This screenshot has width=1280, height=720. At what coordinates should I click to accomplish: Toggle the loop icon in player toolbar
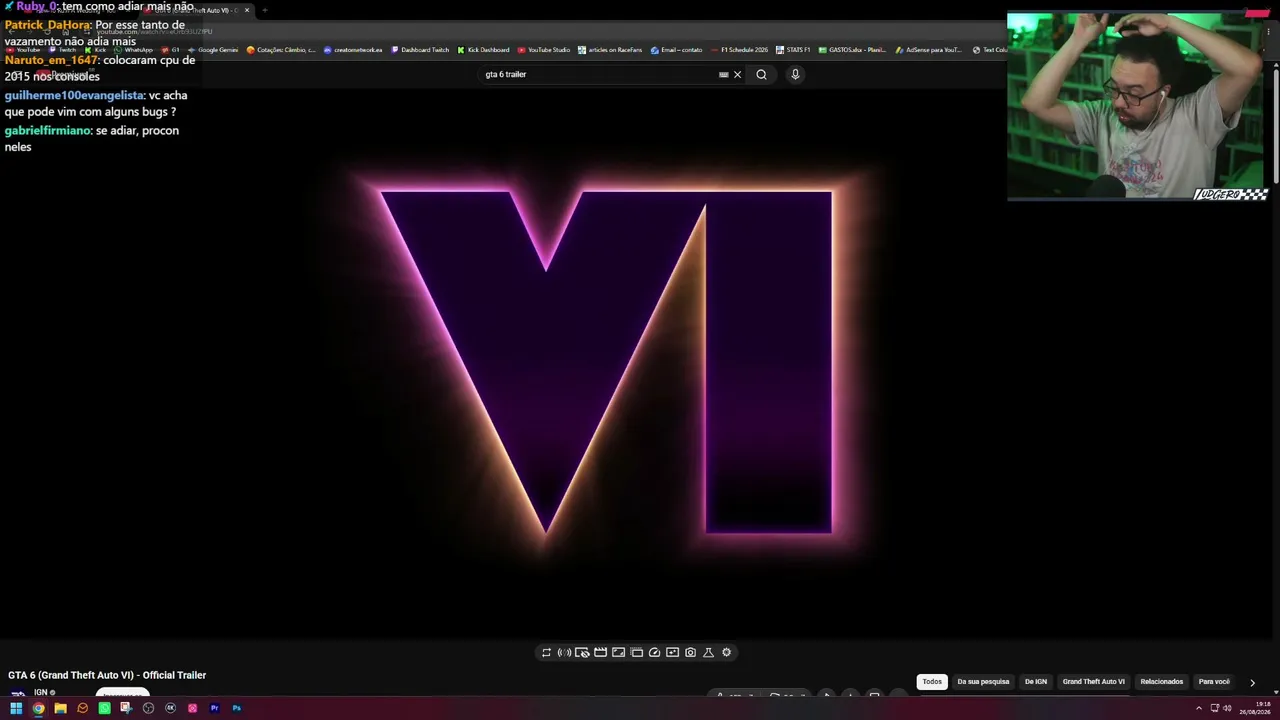pyautogui.click(x=546, y=652)
